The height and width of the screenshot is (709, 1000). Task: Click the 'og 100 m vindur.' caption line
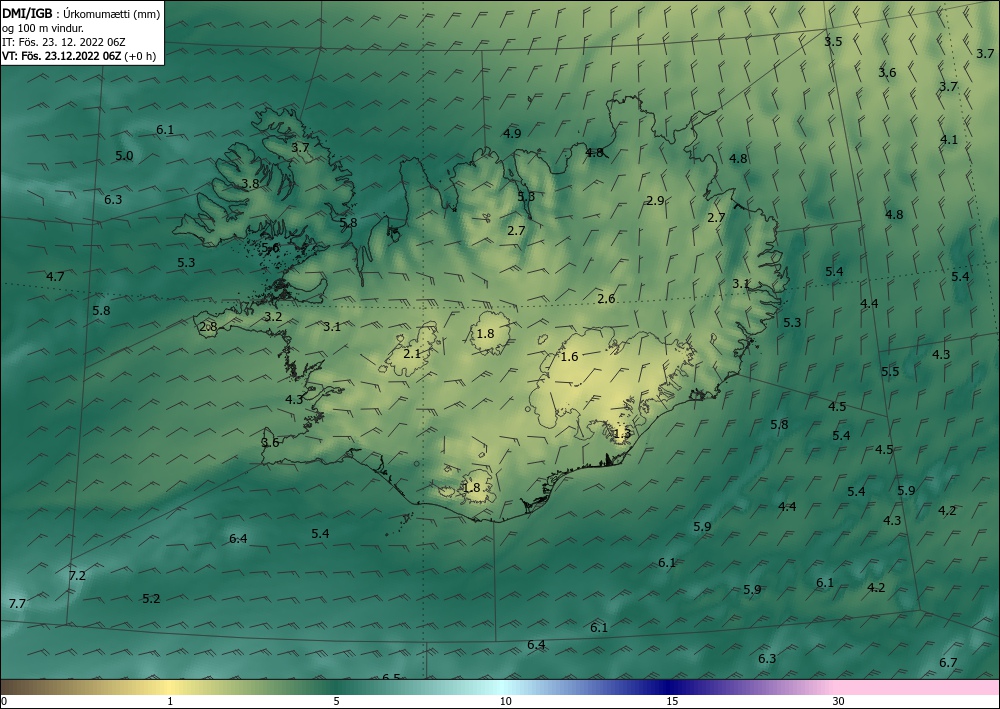[43, 28]
